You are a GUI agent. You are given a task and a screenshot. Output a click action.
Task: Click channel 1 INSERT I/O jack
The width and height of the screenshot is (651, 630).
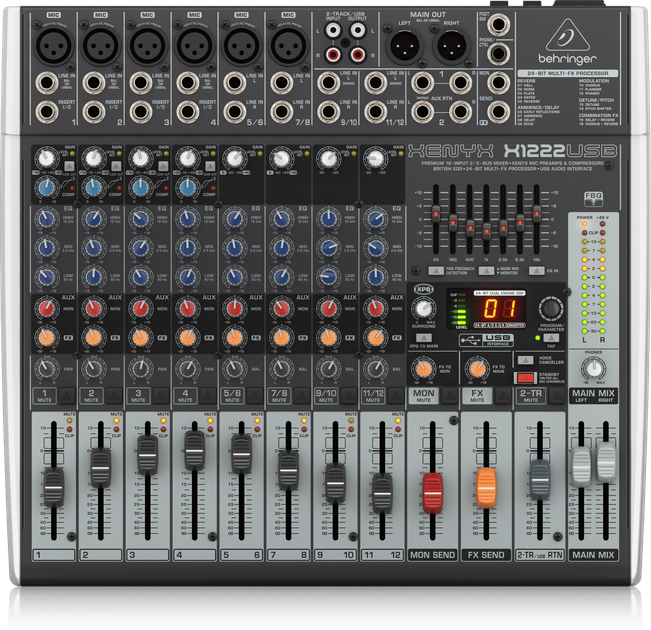pyautogui.click(x=46, y=112)
